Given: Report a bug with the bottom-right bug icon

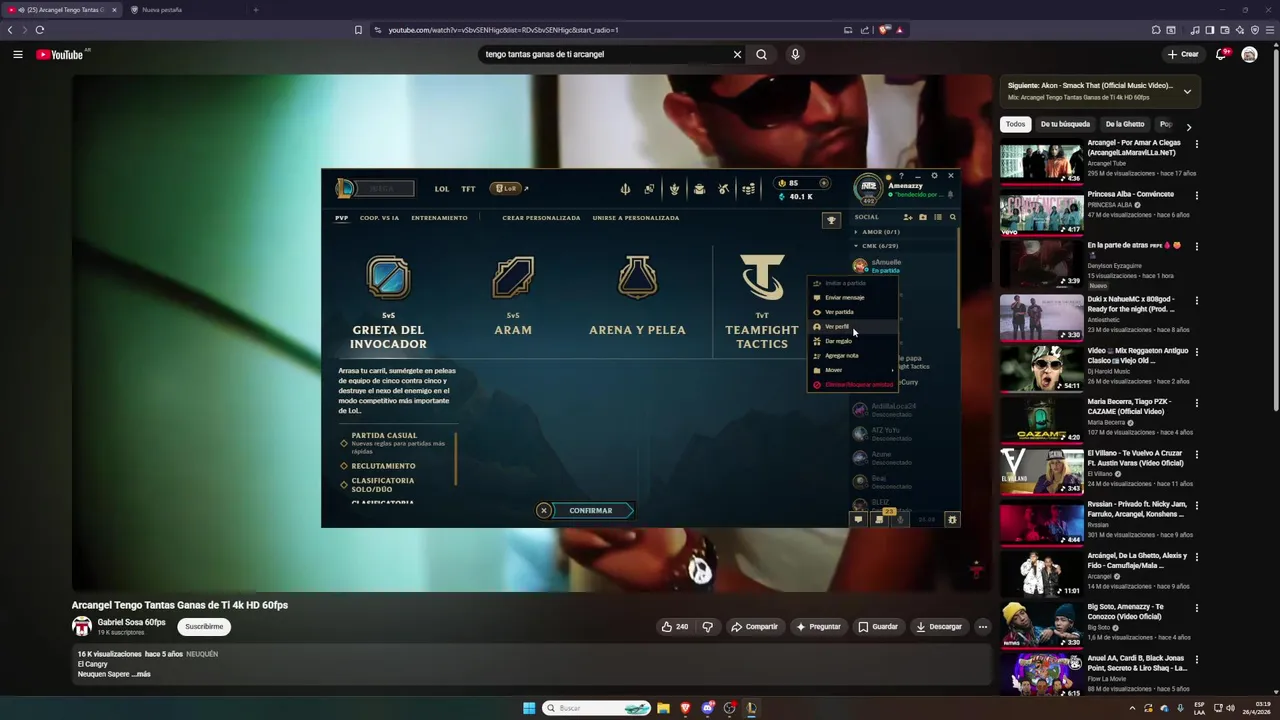Looking at the screenshot, I should pos(952,519).
